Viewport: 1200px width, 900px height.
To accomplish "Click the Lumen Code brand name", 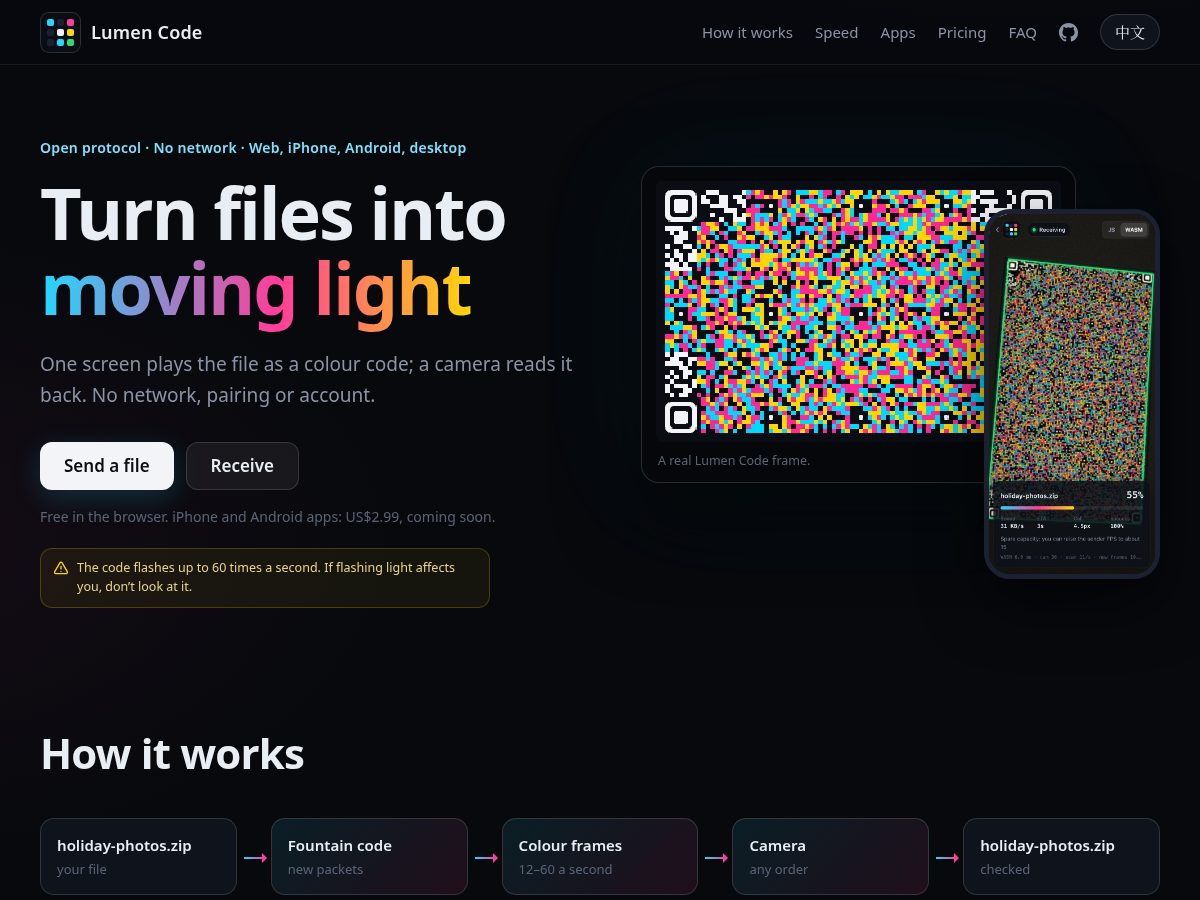I will click(146, 32).
